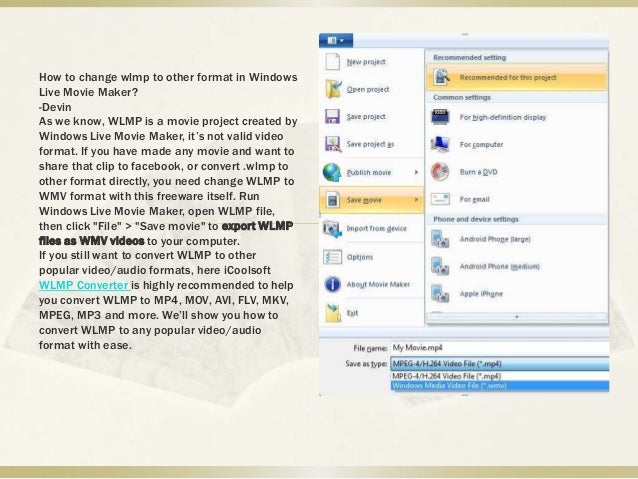
Task: Choose the New project menu entry
Action: point(371,62)
